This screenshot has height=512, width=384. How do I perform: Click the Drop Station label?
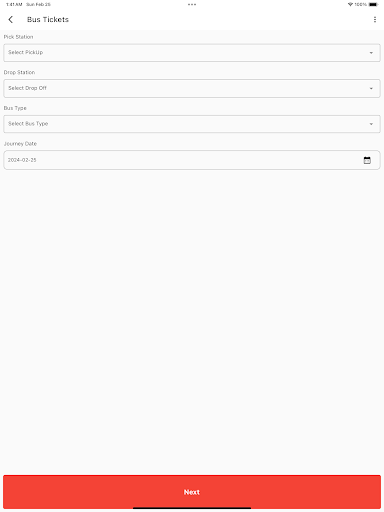19,72
